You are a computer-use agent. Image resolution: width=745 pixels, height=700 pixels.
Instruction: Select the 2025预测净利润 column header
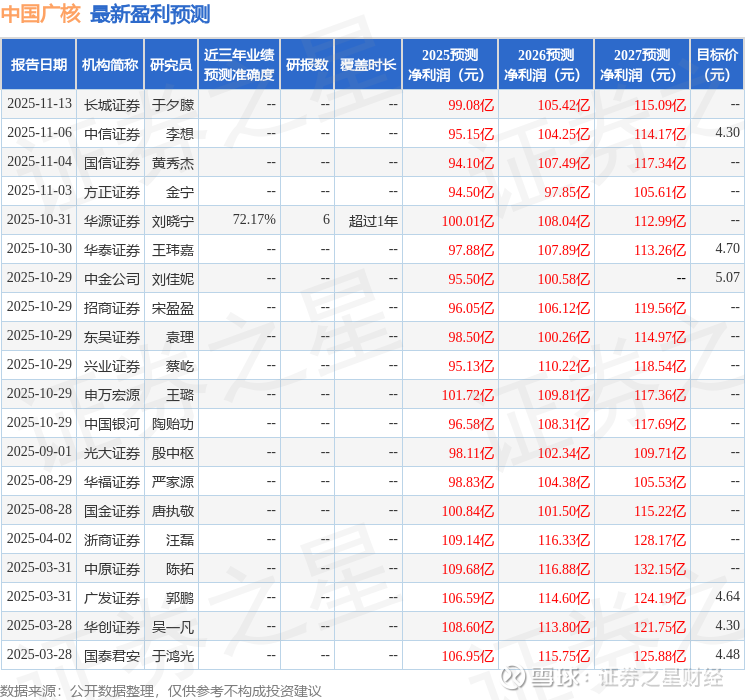450,65
